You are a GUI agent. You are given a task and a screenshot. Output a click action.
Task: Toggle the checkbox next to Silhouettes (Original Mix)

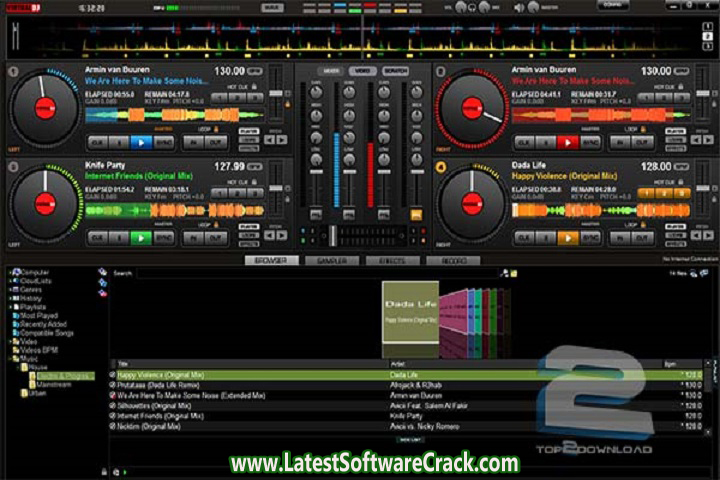click(113, 404)
